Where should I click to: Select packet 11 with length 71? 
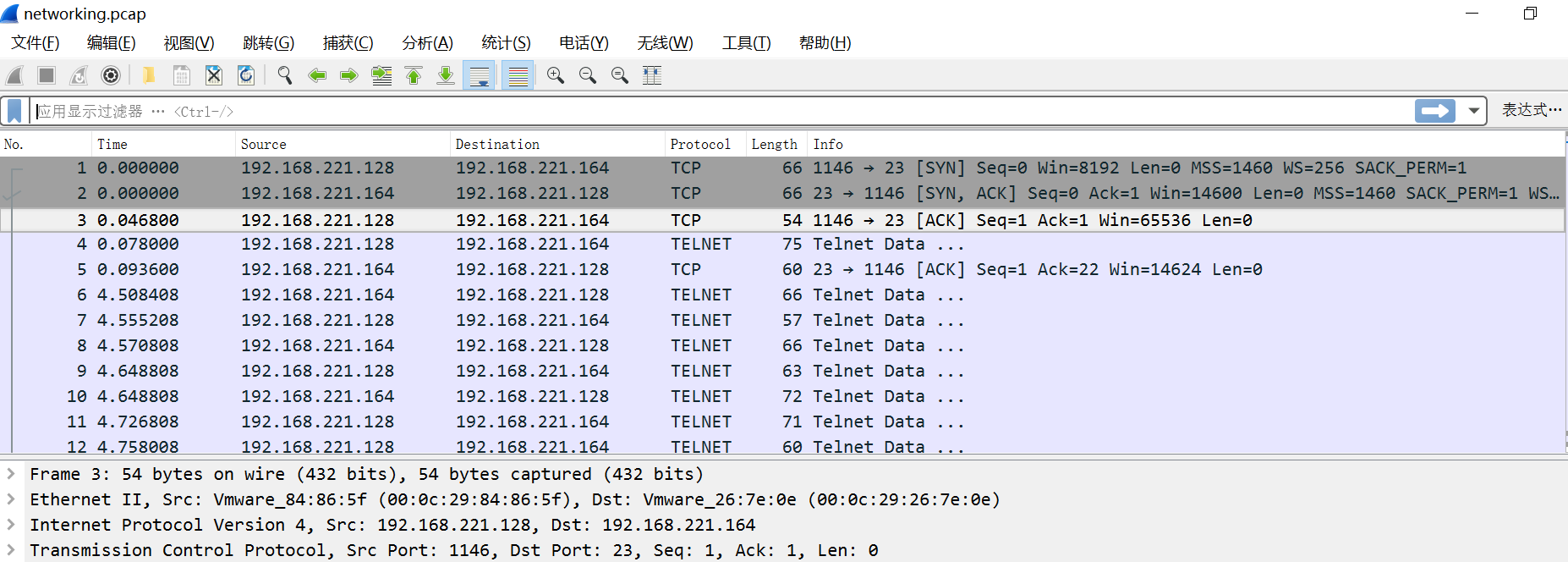(x=782, y=422)
